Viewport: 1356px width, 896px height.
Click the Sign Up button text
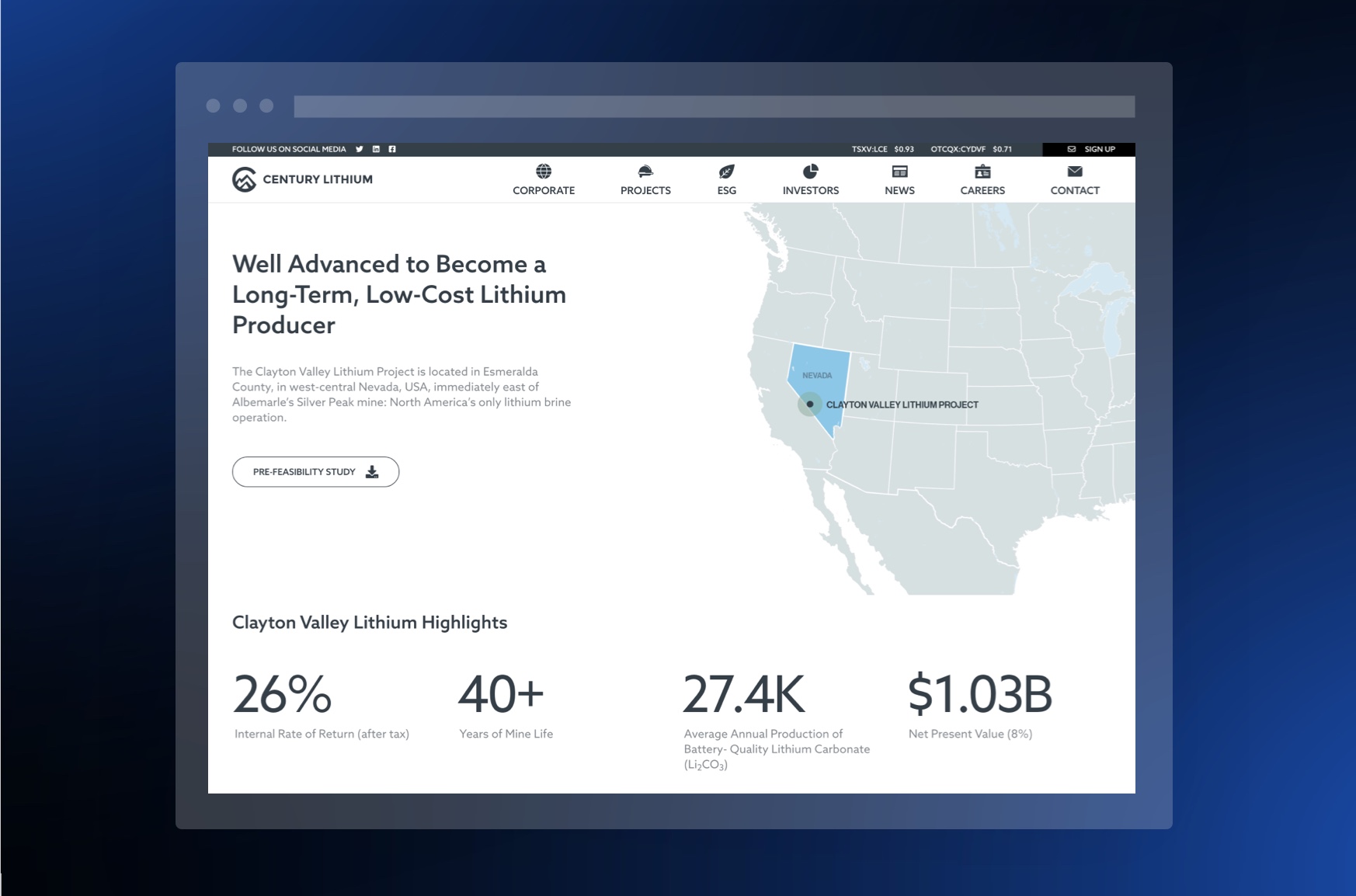[1100, 149]
